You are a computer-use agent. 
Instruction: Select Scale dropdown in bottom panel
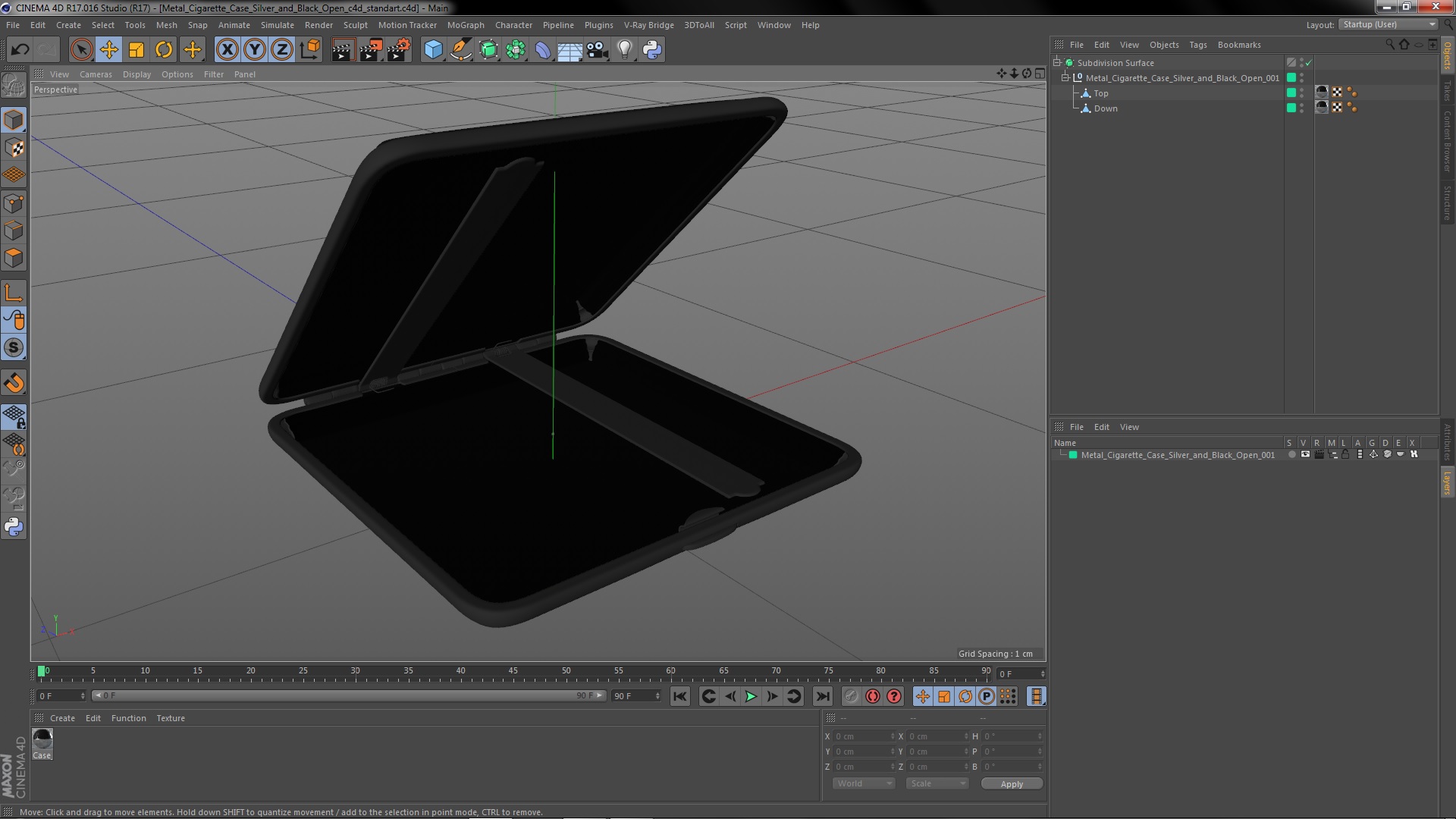point(934,783)
